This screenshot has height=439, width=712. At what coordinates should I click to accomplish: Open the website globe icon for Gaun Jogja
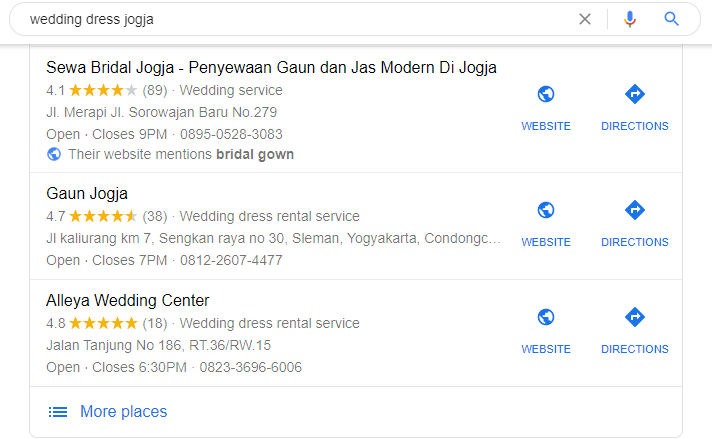(x=546, y=210)
